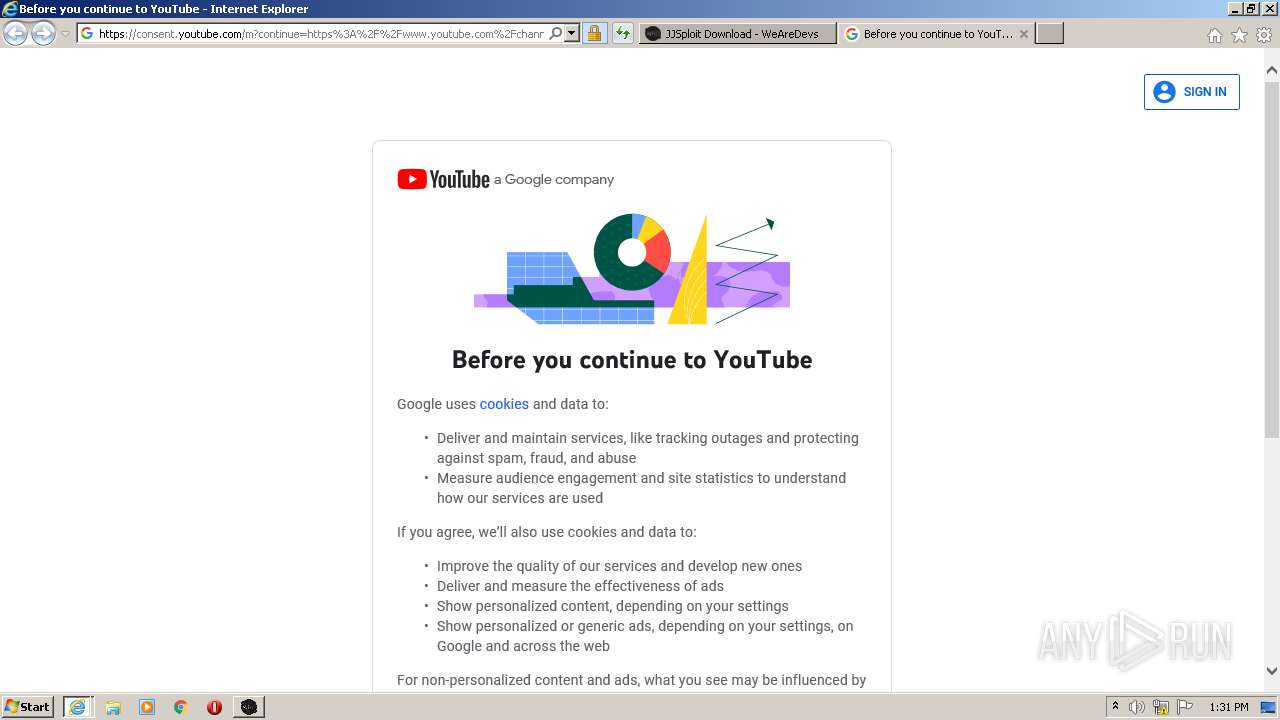The image size is (1280, 720).
Task: Click the SIGN IN button
Action: coord(1191,92)
